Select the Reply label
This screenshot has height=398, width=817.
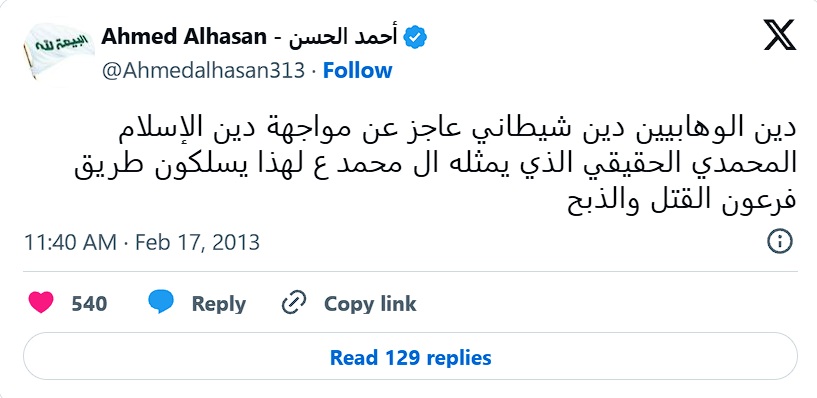pyautogui.click(x=219, y=304)
